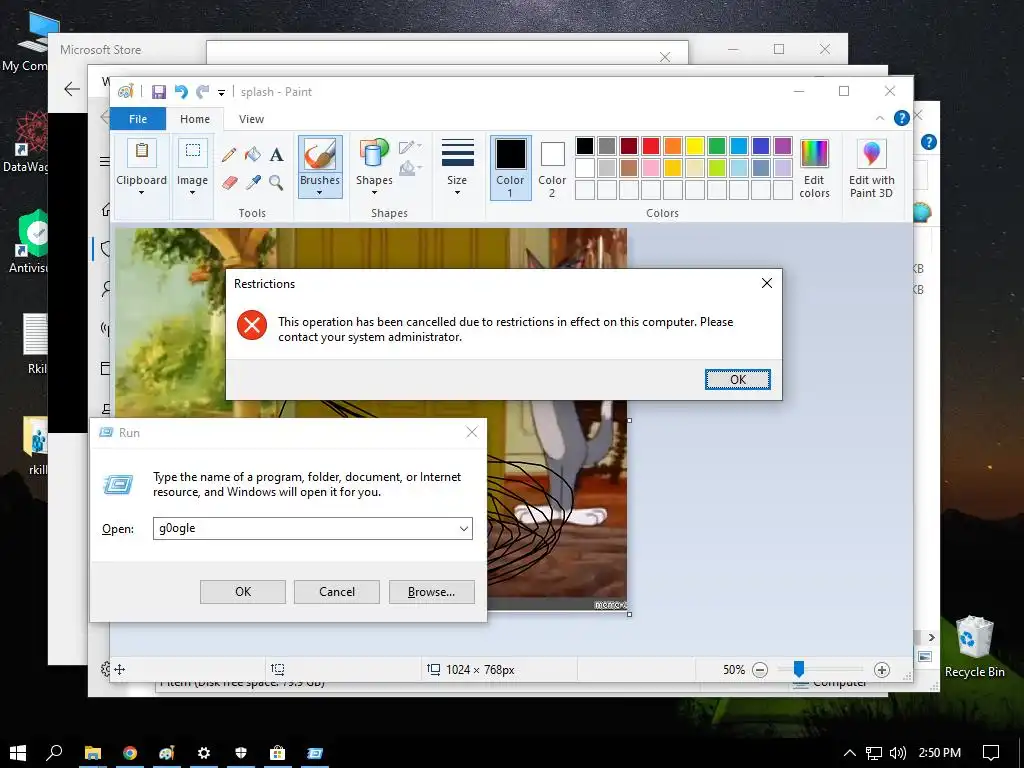Pick the yellow palette color
1024x768 pixels.
(x=695, y=146)
